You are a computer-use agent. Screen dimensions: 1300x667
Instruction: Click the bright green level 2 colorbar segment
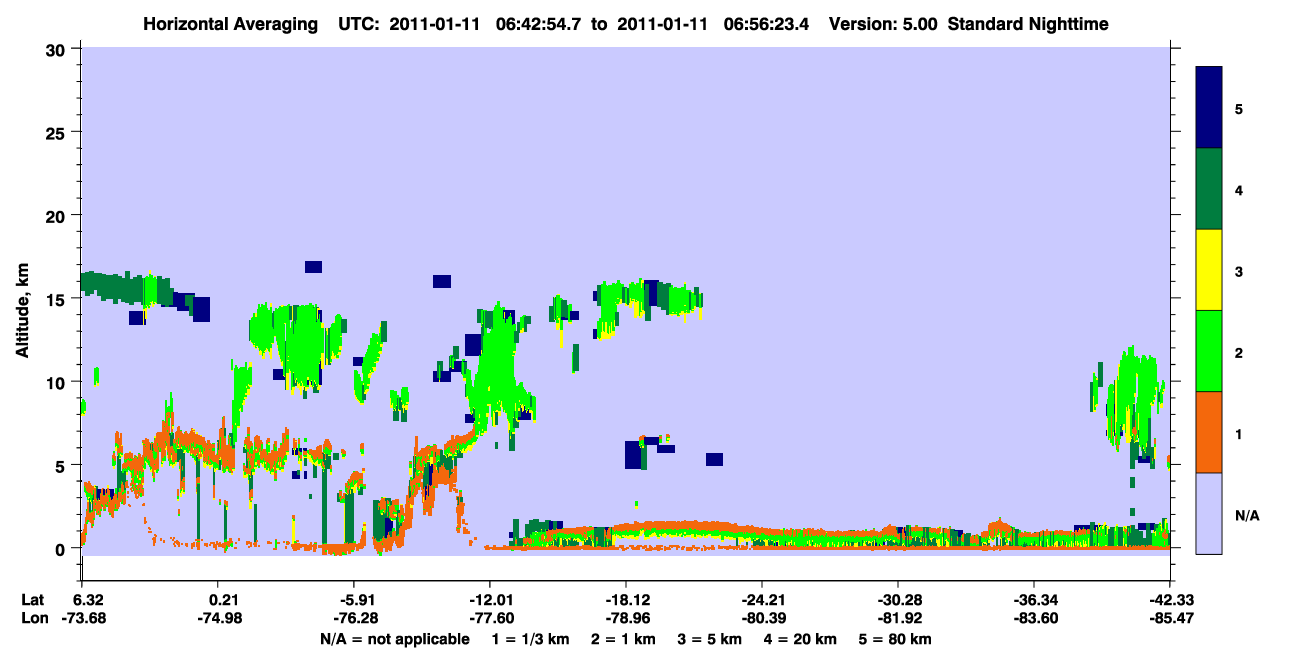1209,351
